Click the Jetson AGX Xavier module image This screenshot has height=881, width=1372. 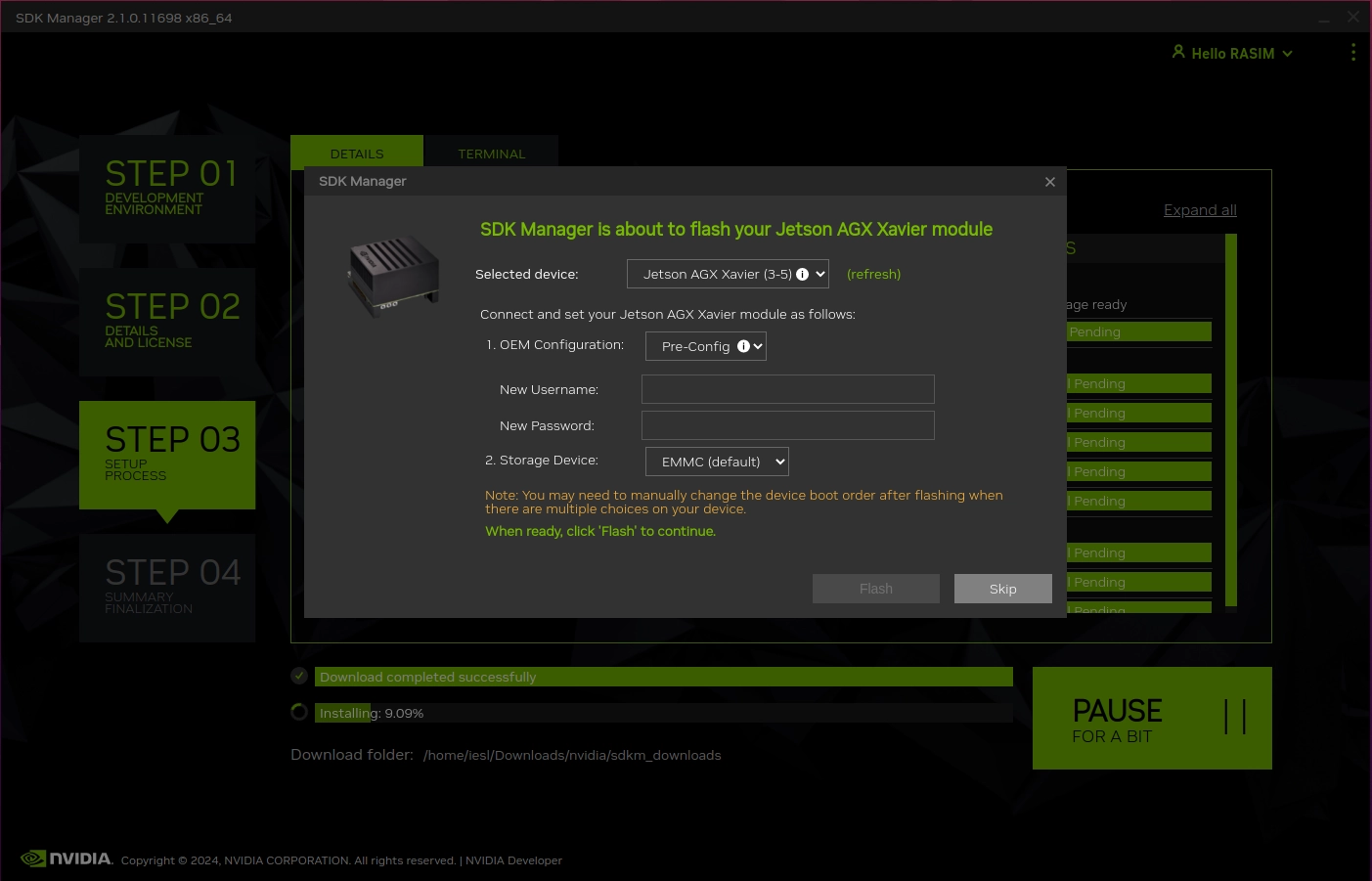(x=393, y=275)
